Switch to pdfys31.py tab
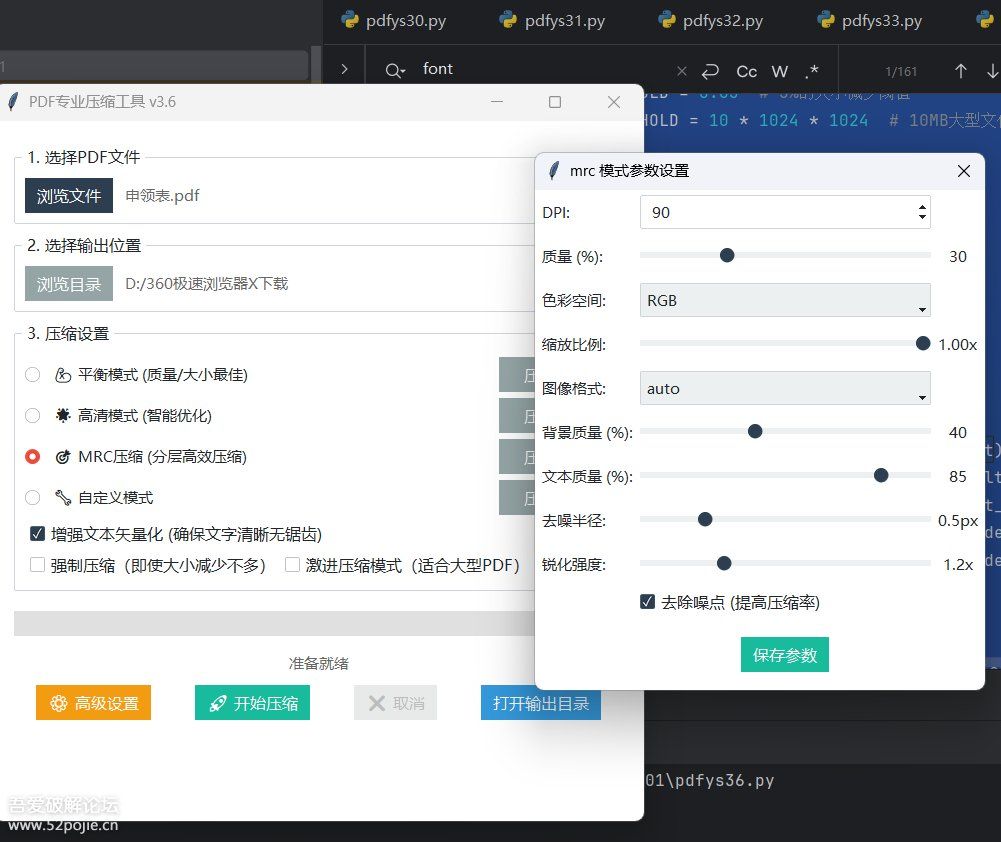 564,20
